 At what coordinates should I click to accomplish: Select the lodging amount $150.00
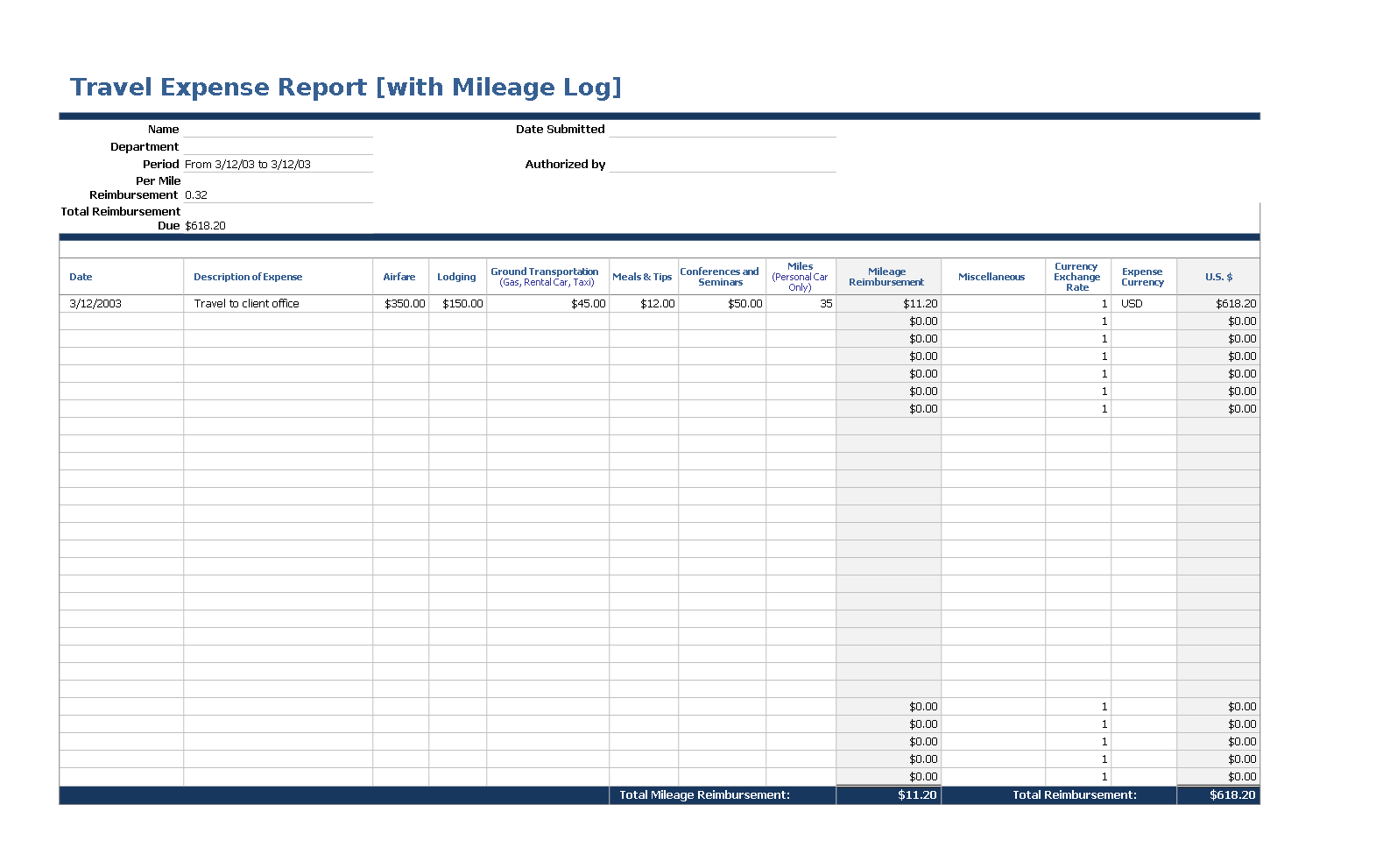pos(458,304)
